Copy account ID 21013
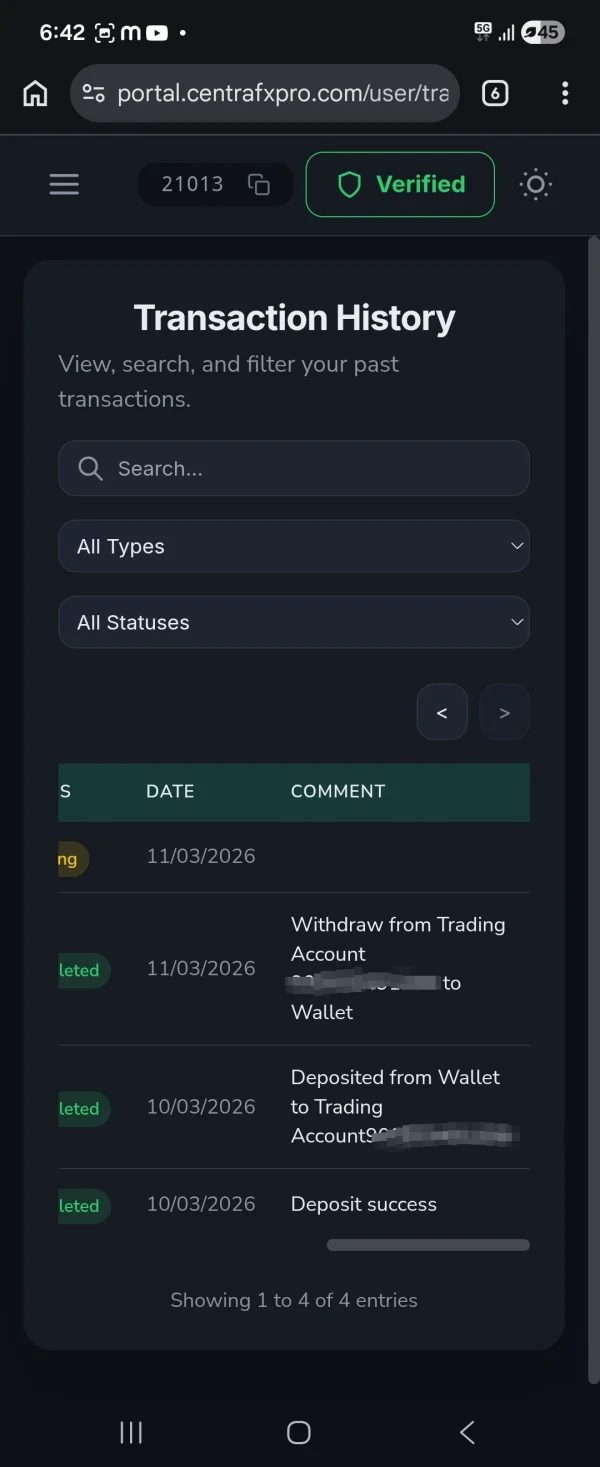The image size is (600, 1467). pos(259,185)
